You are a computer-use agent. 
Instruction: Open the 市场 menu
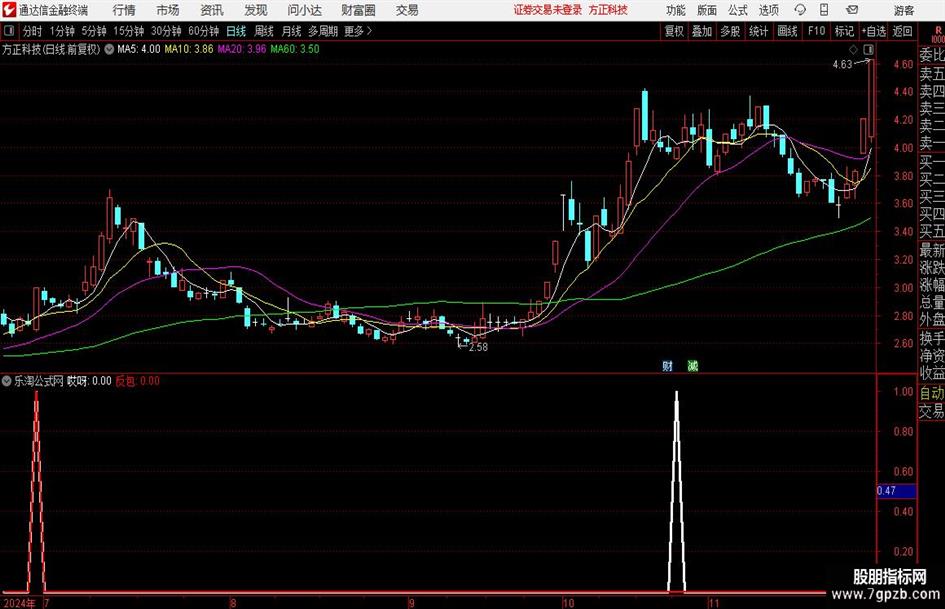(x=168, y=10)
